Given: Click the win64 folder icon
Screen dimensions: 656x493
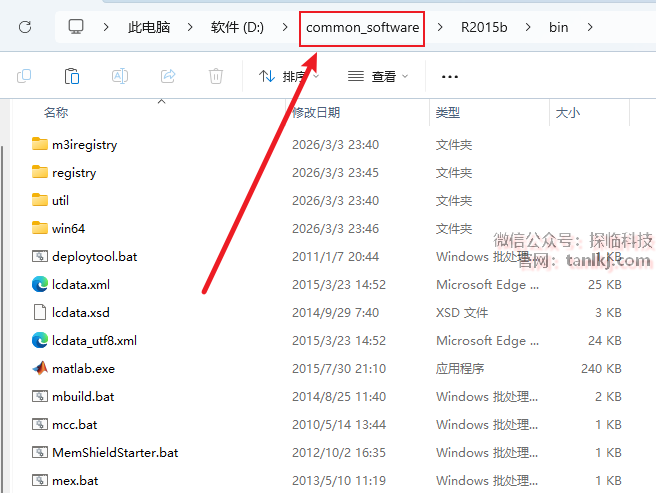Looking at the screenshot, I should tap(40, 228).
